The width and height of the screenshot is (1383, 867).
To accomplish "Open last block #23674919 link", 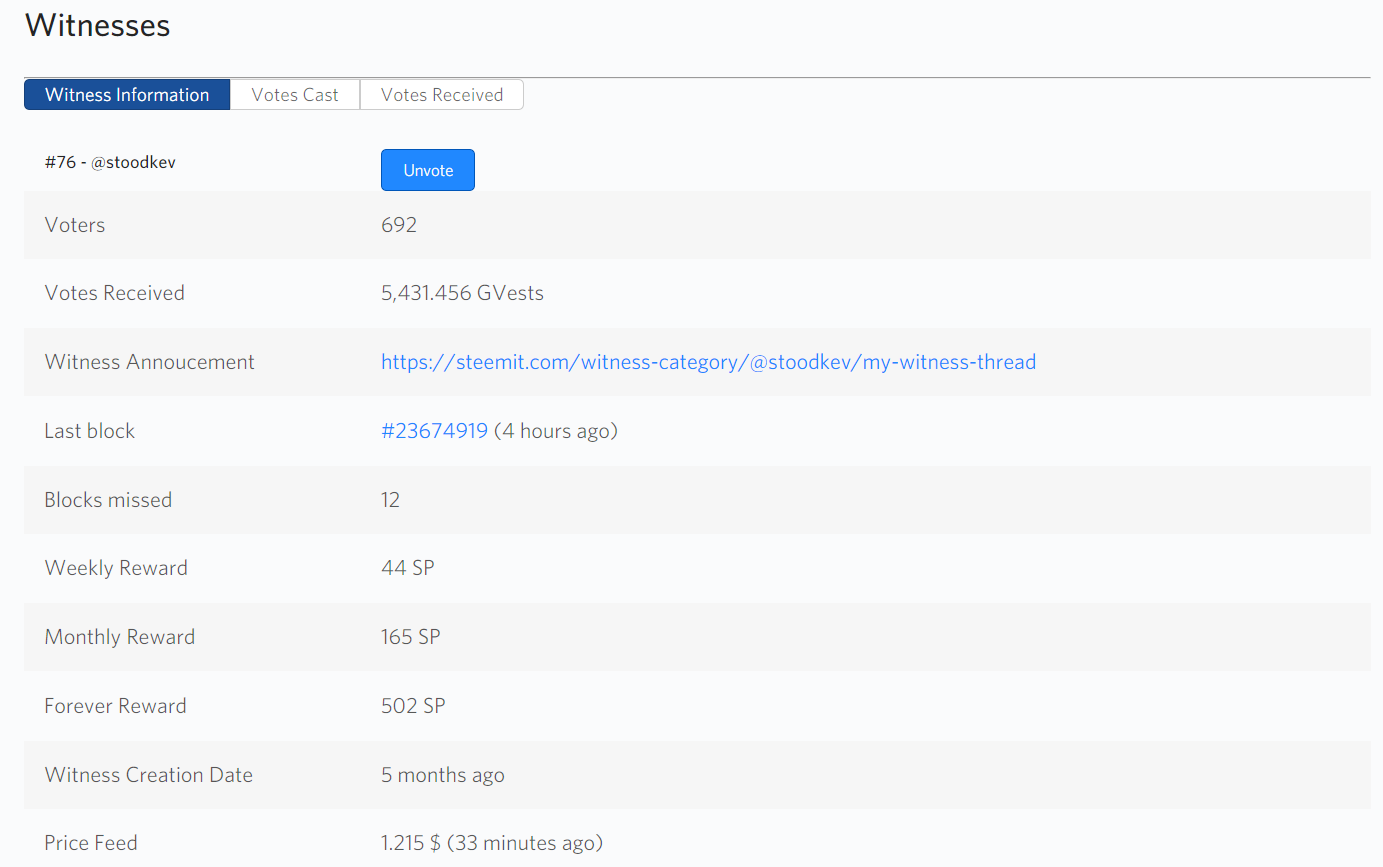I will click(434, 431).
